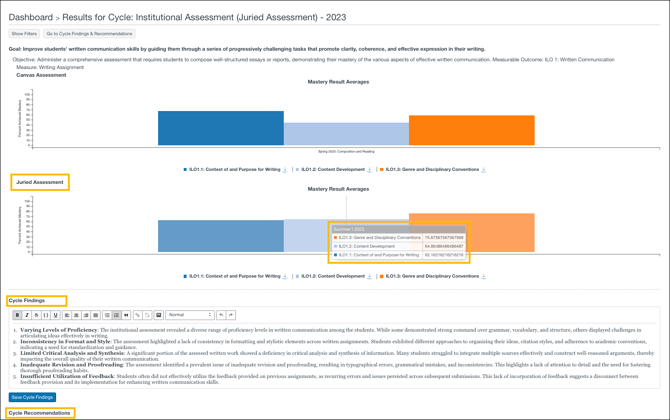Click the Cycle Findings heading

coord(26,300)
